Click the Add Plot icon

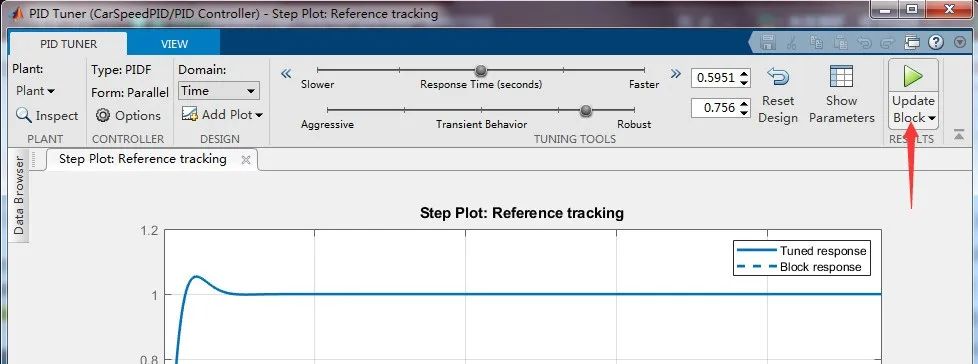point(190,114)
